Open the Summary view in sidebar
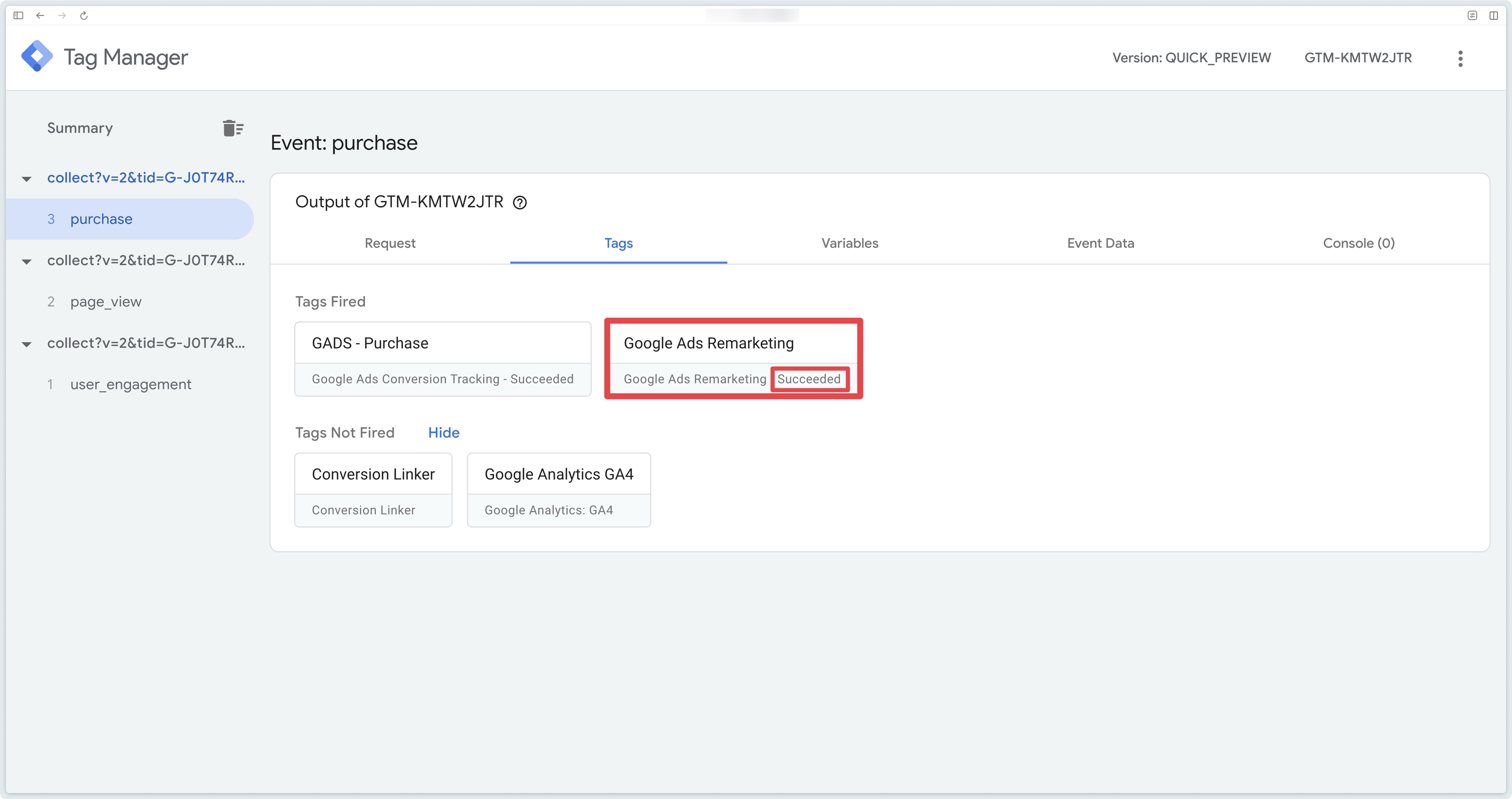Screen dimensions: 1512x799 [80, 128]
